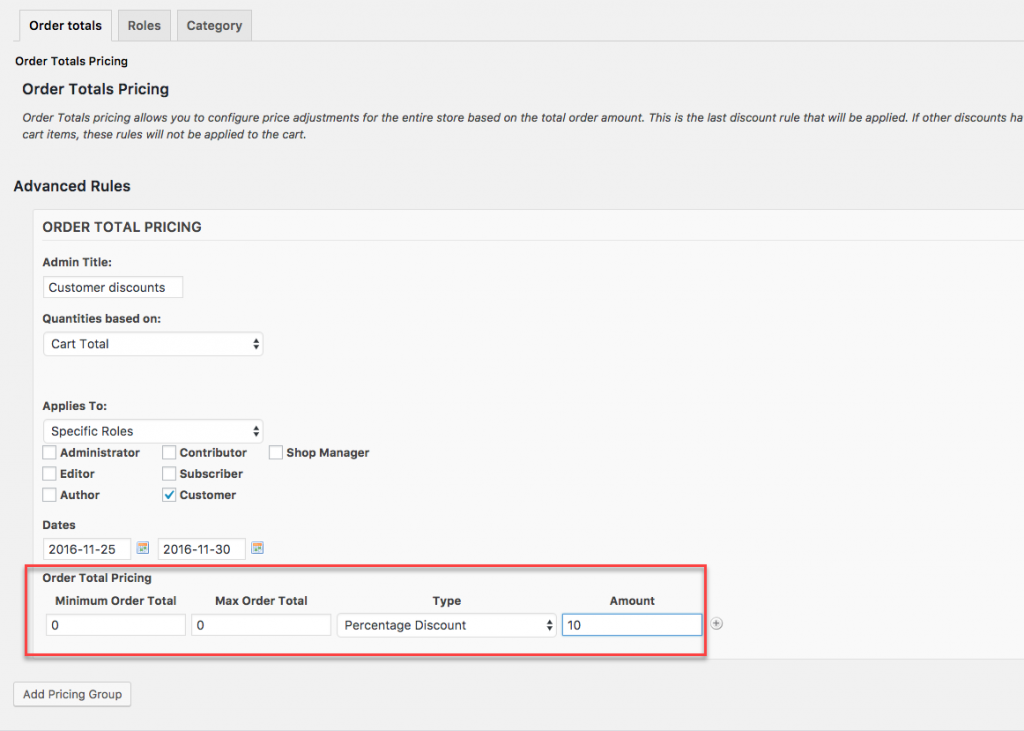Check the Administrator role checkbox
Screen dimensions: 1024x731
[49, 452]
